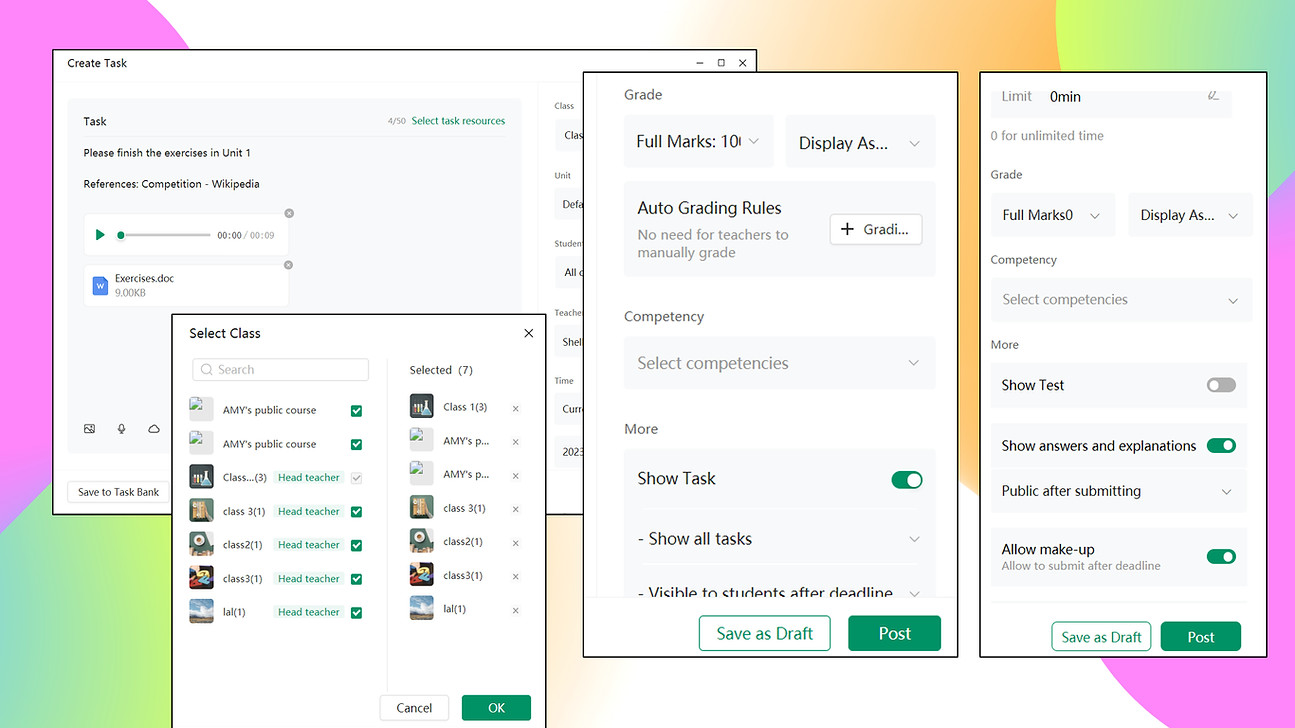Image resolution: width=1295 pixels, height=728 pixels.
Task: Click the Class...(3) flask thumbnail with Head teacher tag
Action: (201, 477)
